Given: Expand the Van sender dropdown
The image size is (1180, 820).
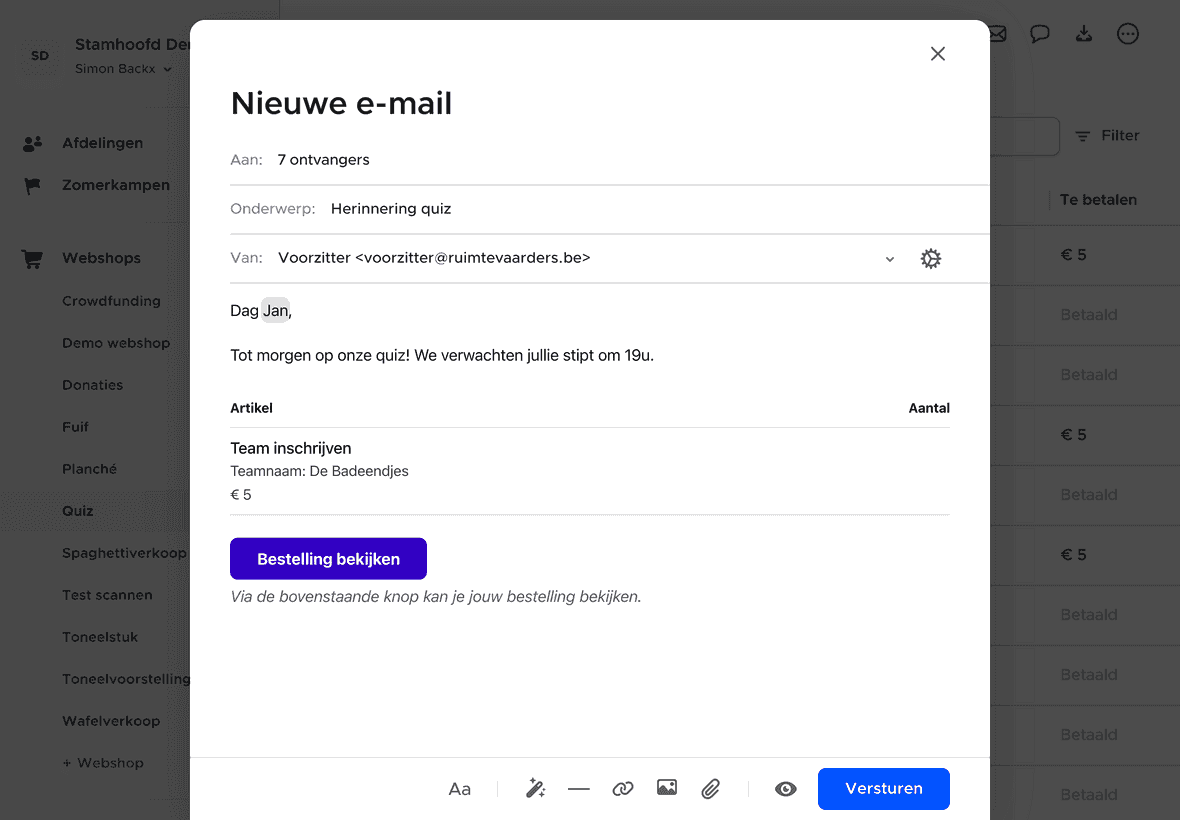Looking at the screenshot, I should point(890,259).
